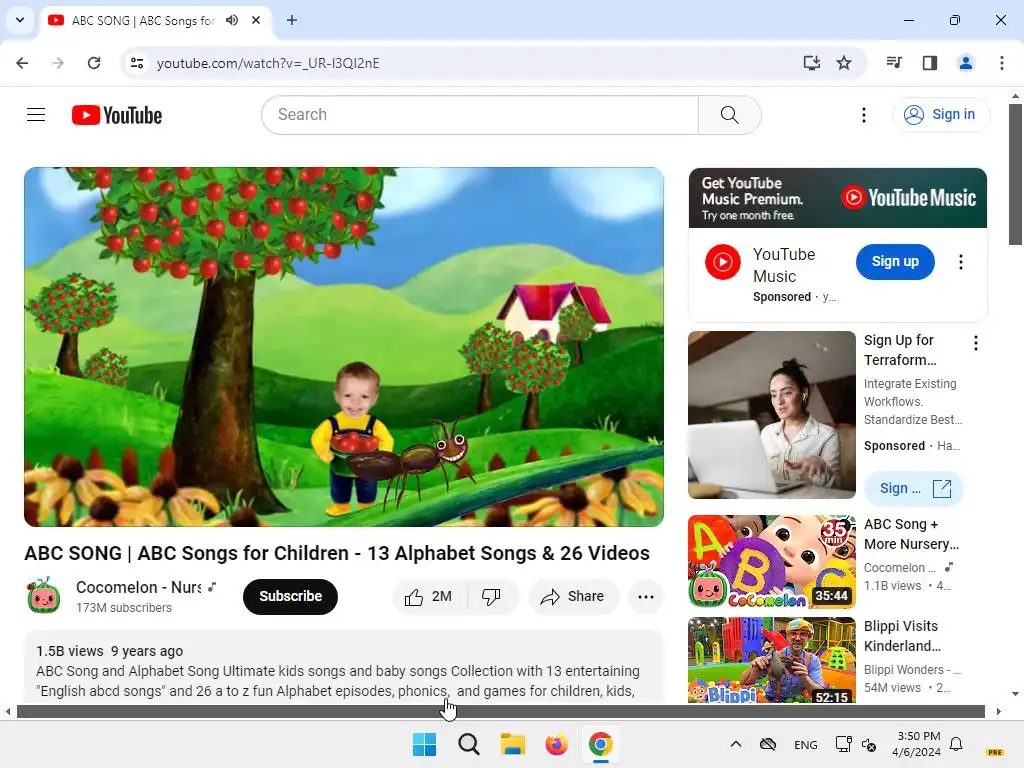The height and width of the screenshot is (768, 1024).
Task: Open YouTube settings three-dot menu
Action: (863, 115)
